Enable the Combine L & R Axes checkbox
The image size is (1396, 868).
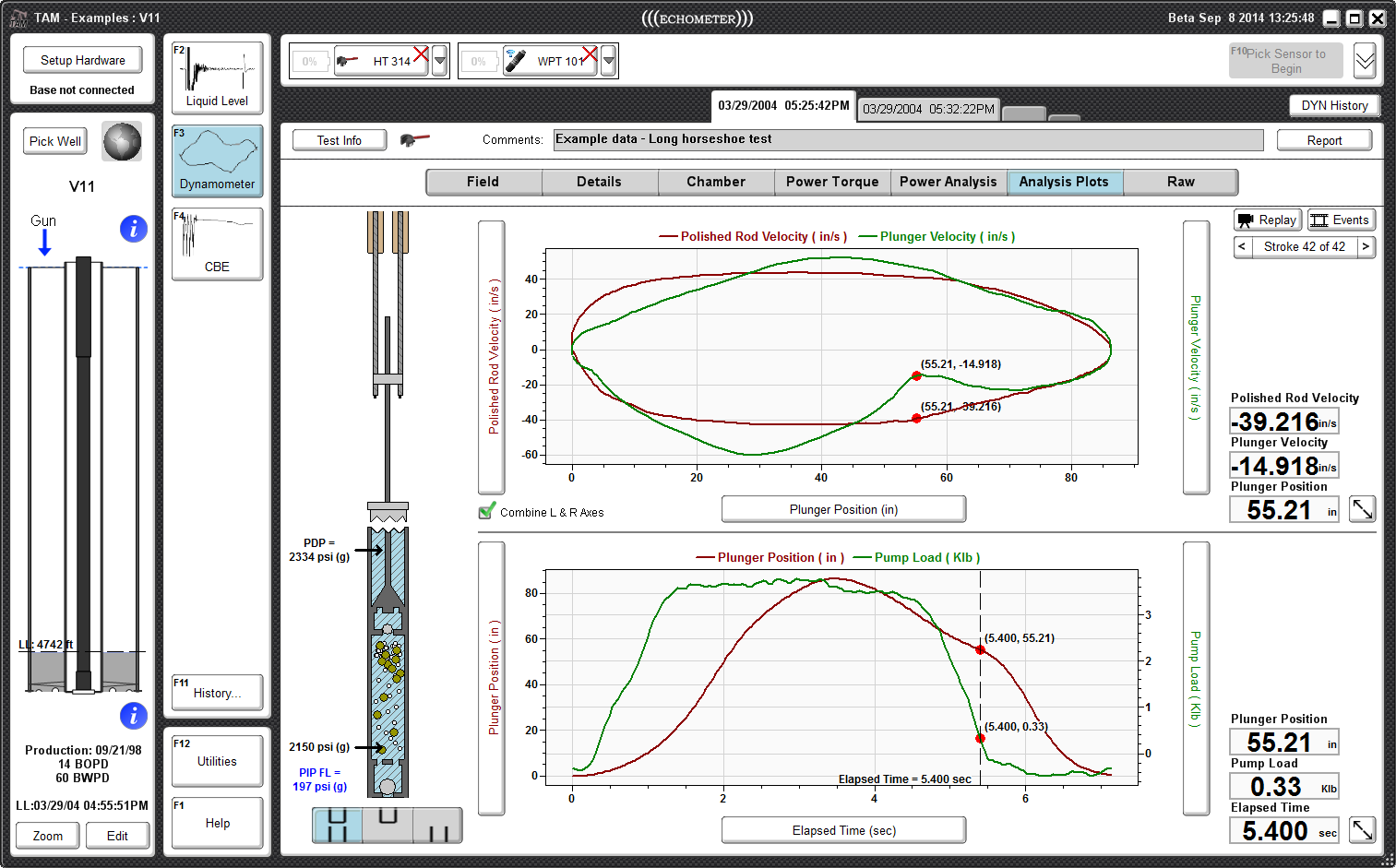(x=486, y=511)
